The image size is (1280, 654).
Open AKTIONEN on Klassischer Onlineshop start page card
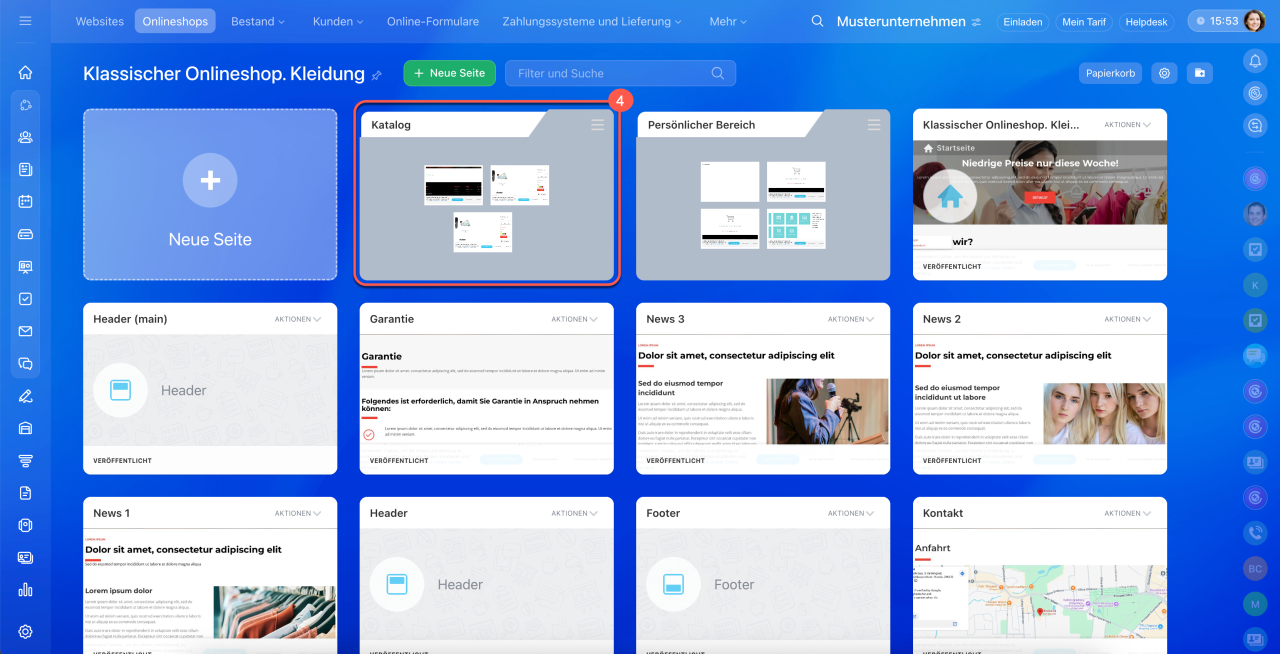(1128, 125)
